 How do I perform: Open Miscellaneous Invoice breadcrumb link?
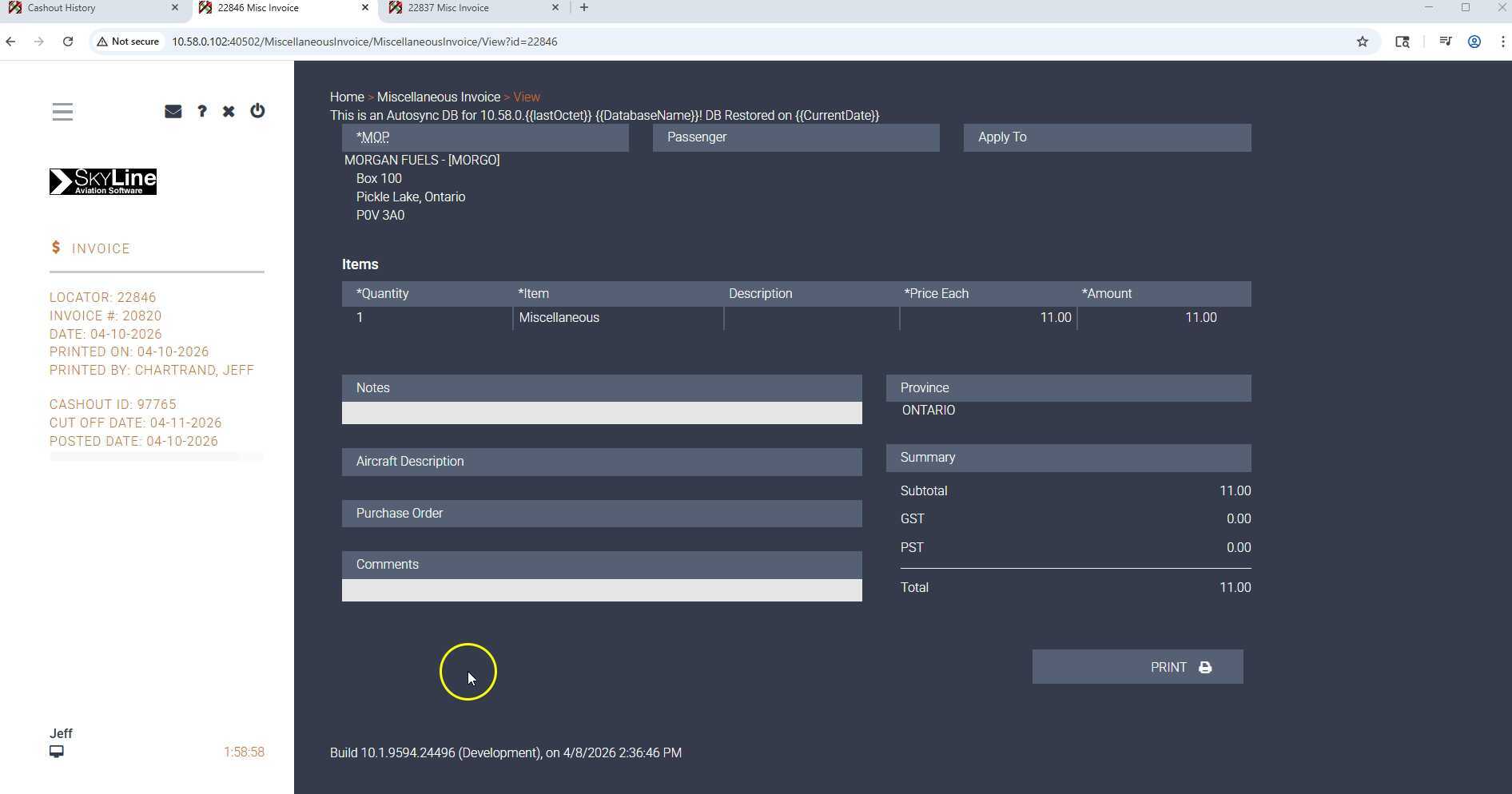tap(438, 97)
